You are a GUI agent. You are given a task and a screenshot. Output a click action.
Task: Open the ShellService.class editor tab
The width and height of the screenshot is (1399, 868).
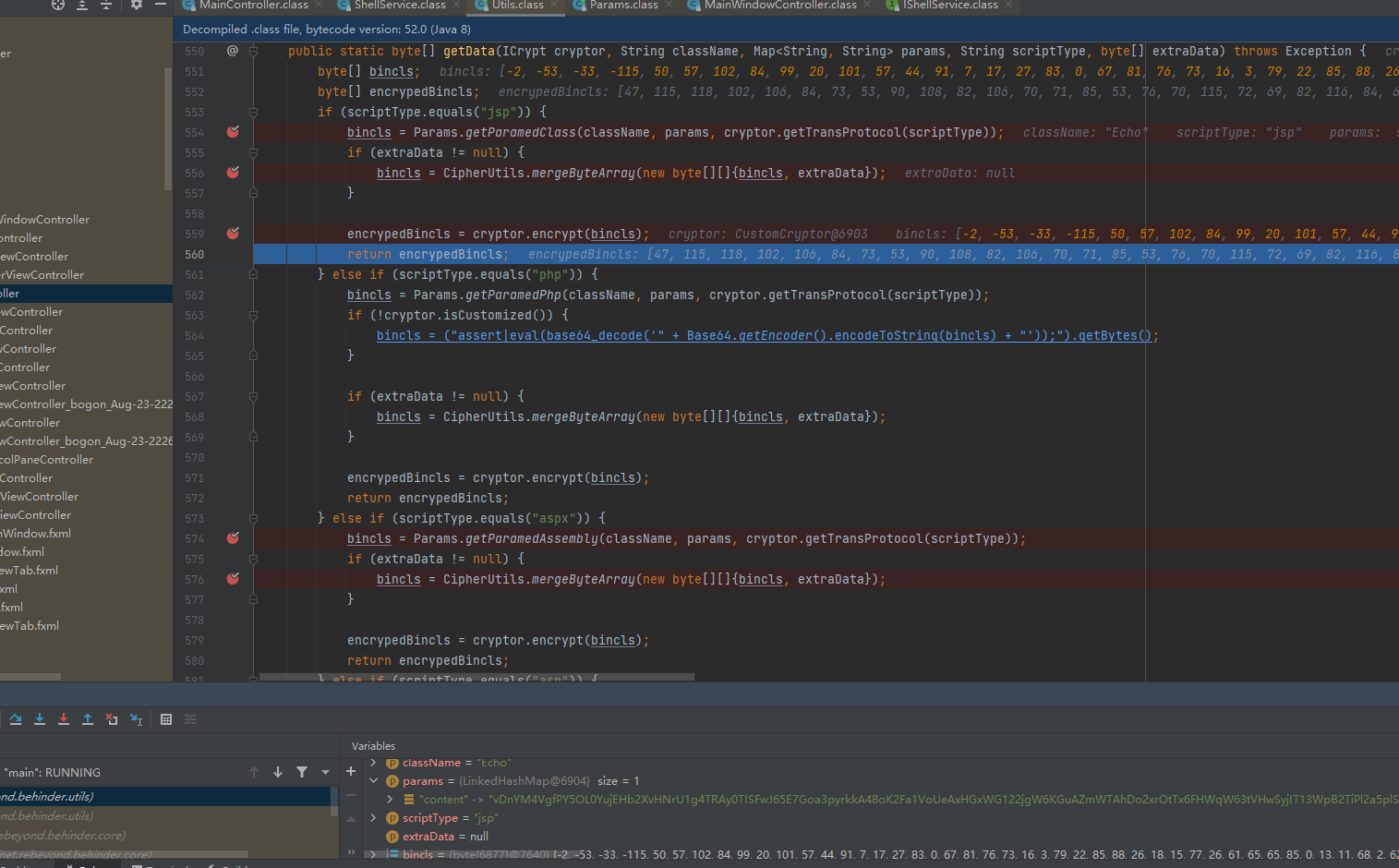[399, 6]
